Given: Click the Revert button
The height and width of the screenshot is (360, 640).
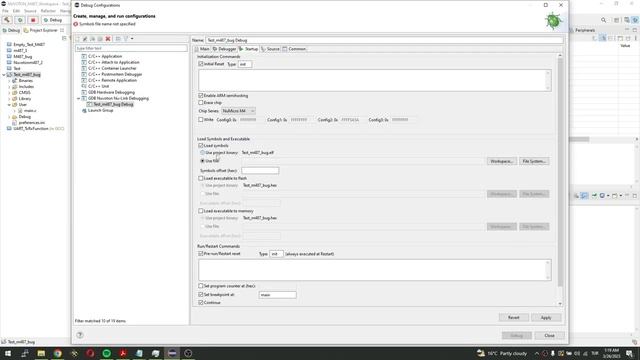Looking at the screenshot, I should 513,318.
